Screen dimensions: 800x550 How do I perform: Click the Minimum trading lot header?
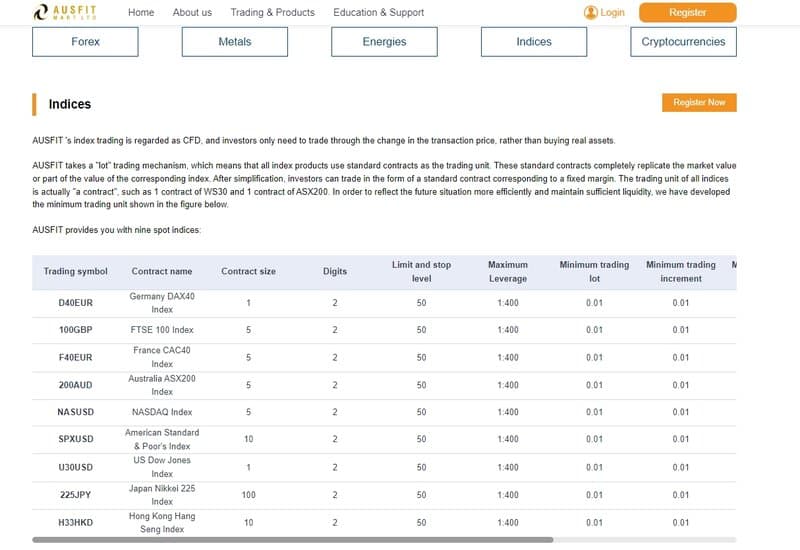(x=594, y=271)
